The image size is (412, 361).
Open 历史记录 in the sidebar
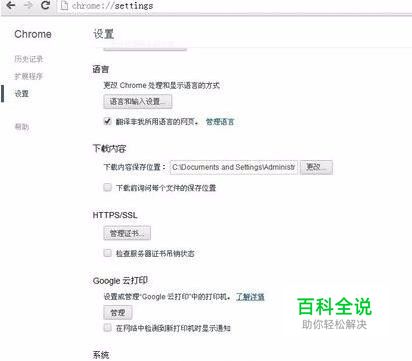[x=29, y=59]
